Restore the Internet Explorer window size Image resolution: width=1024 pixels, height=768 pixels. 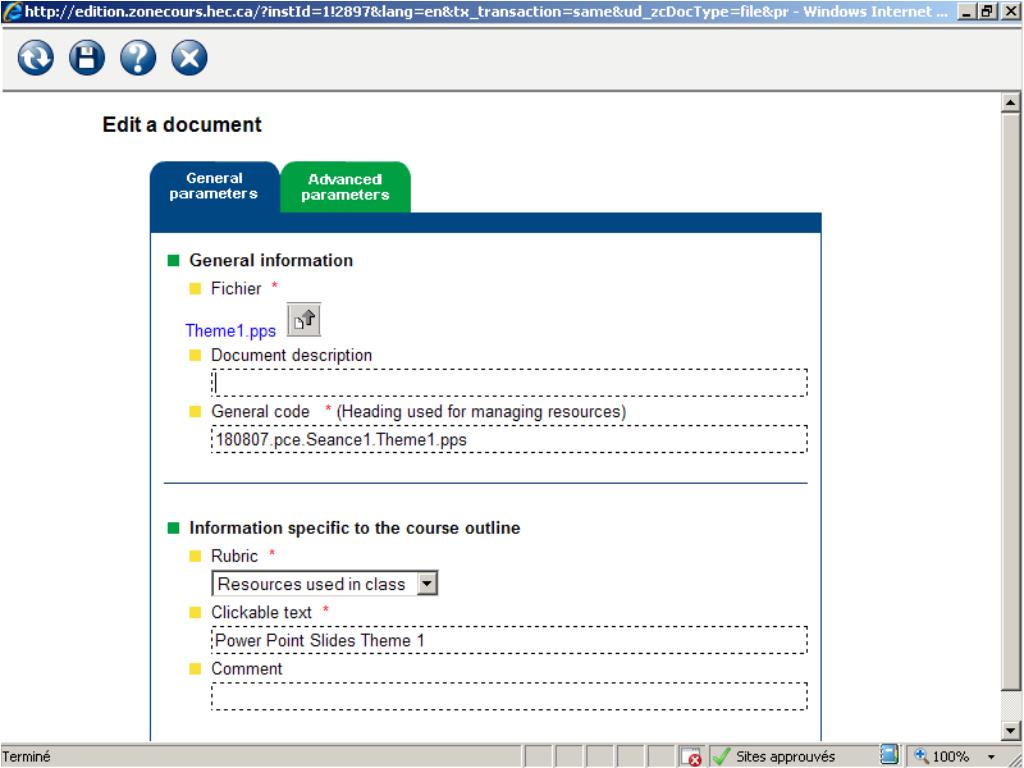pos(987,11)
